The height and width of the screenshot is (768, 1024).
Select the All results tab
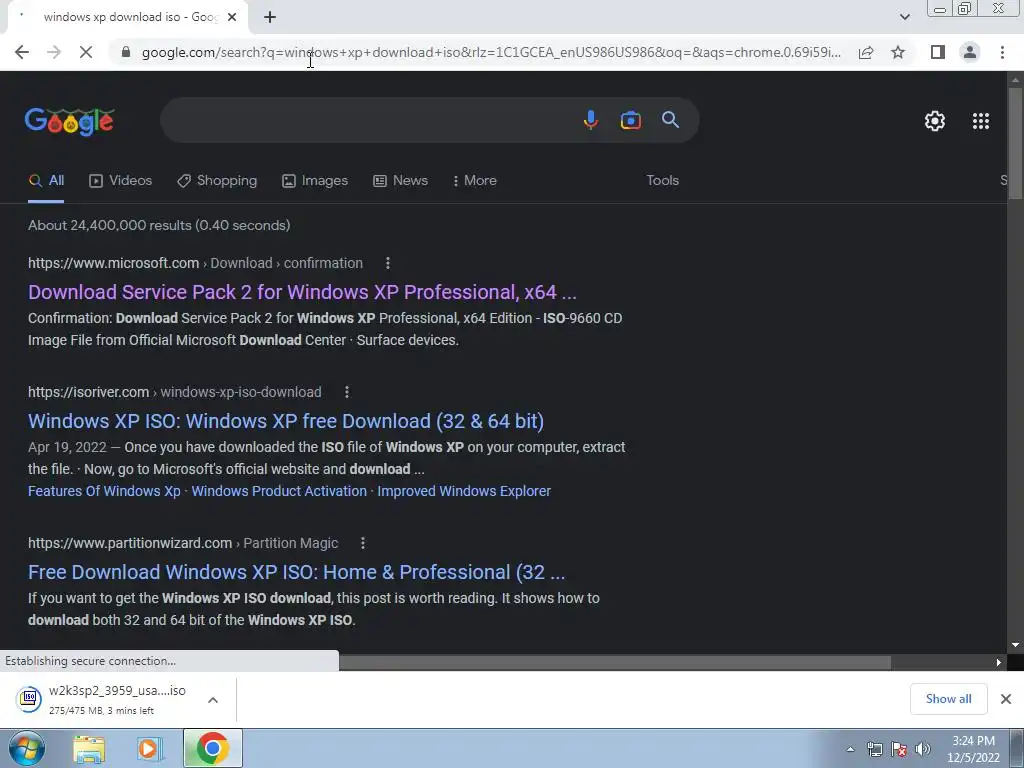coord(46,181)
